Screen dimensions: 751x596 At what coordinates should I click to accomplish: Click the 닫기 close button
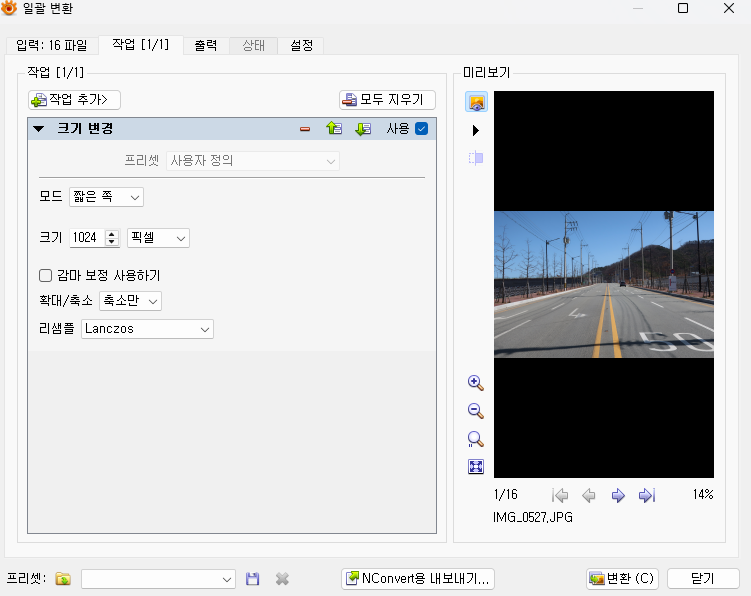703,578
